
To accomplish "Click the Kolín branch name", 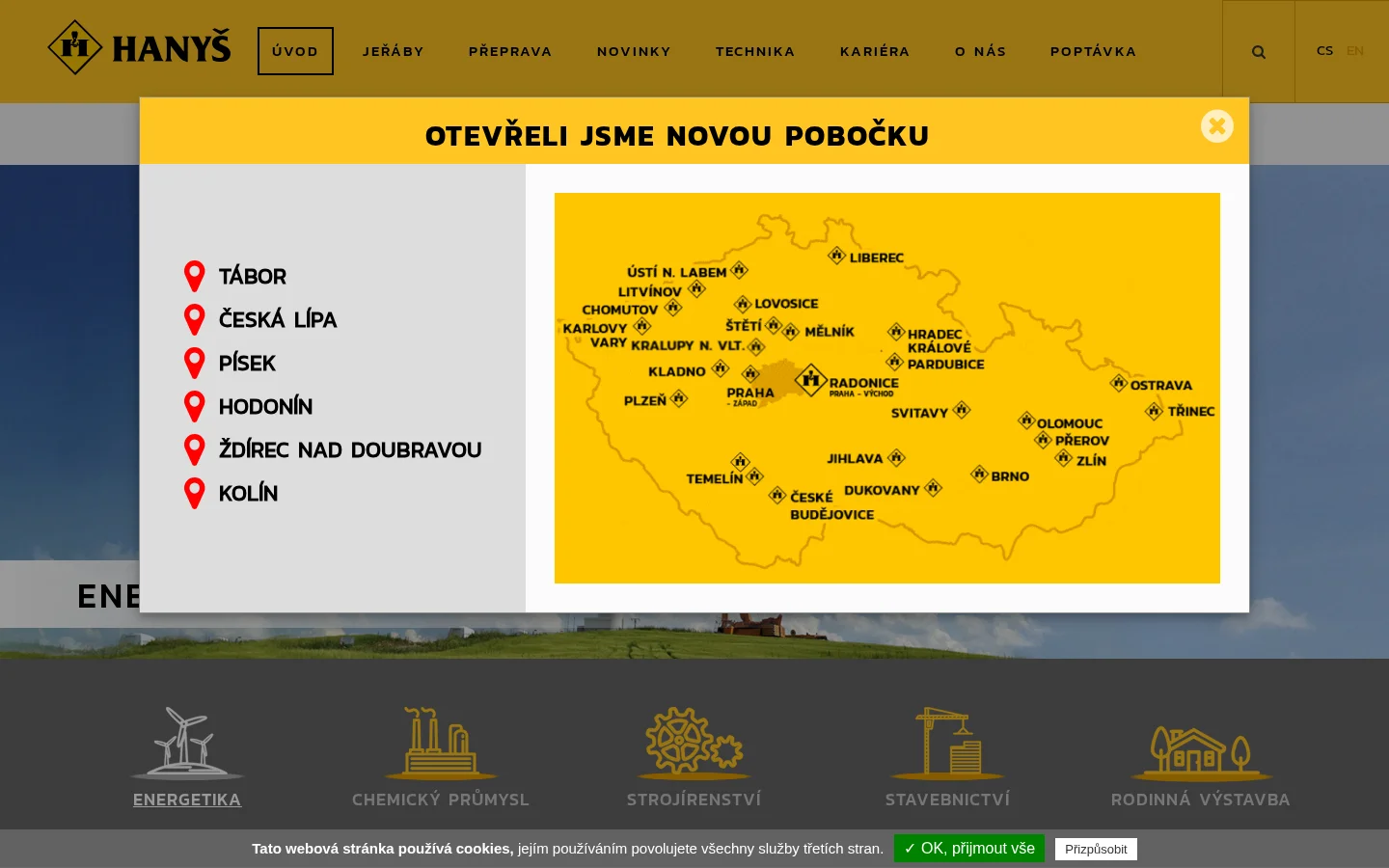I will pyautogui.click(x=248, y=494).
